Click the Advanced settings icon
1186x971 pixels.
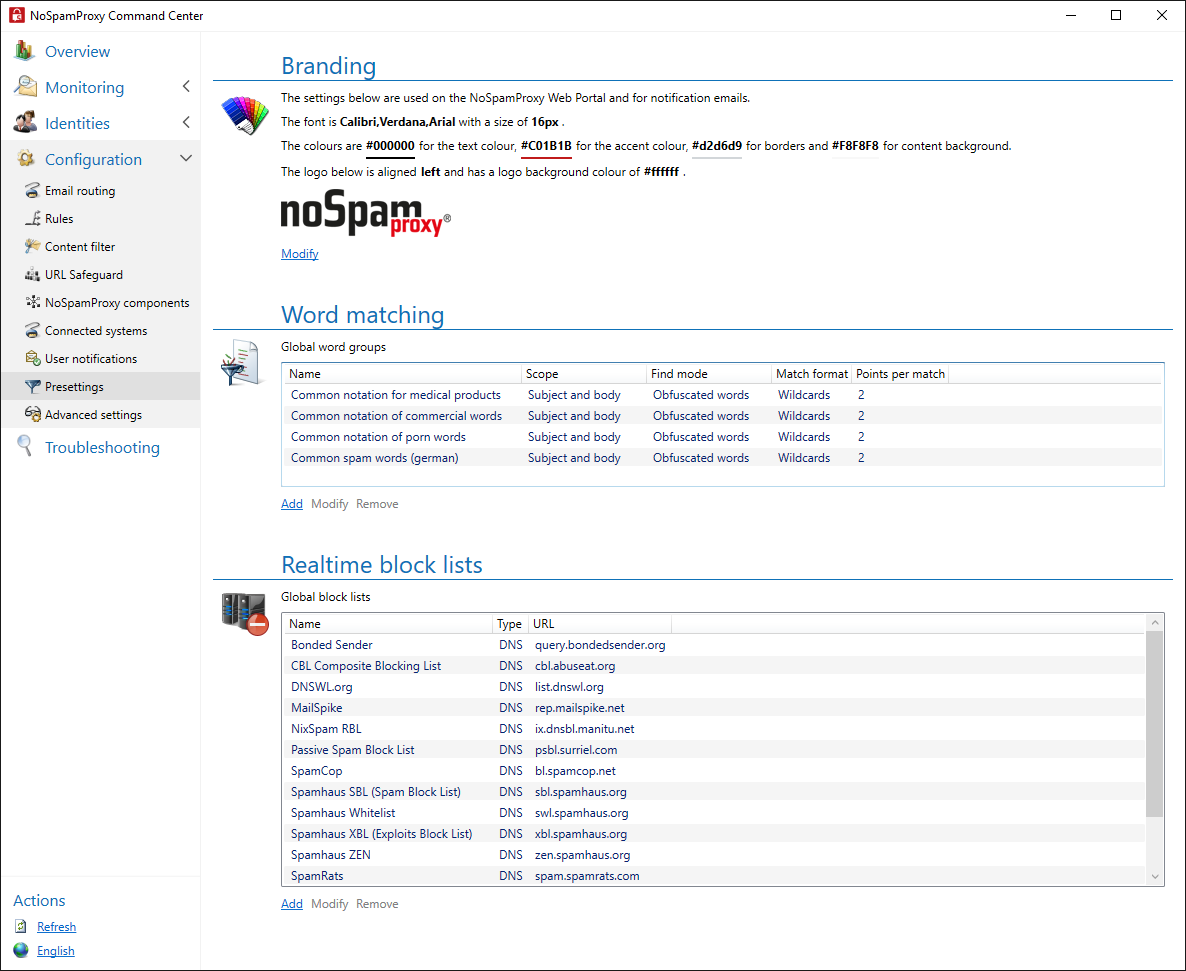tap(33, 414)
